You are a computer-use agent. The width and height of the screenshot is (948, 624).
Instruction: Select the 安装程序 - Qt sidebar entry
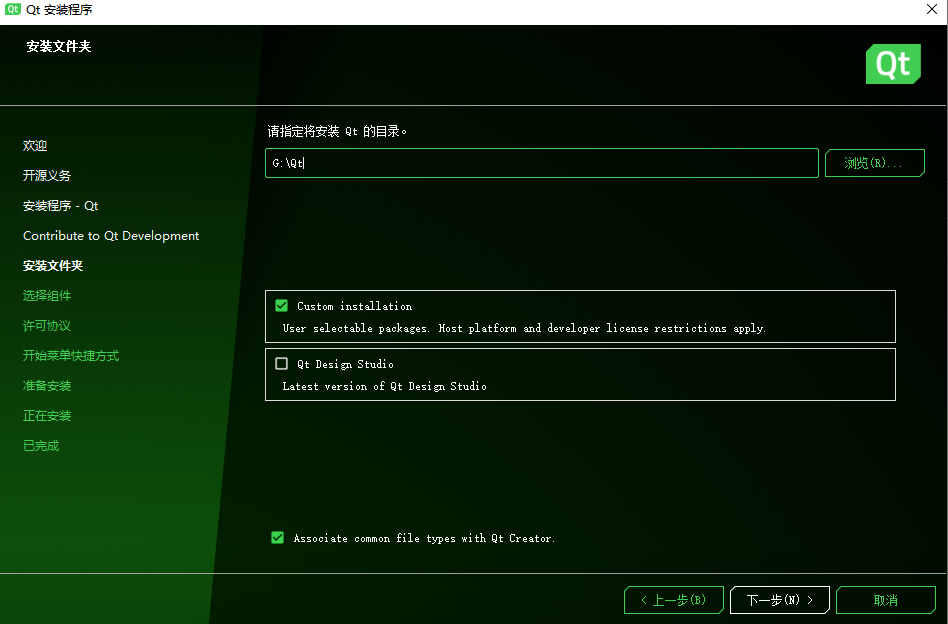pyautogui.click(x=60, y=205)
